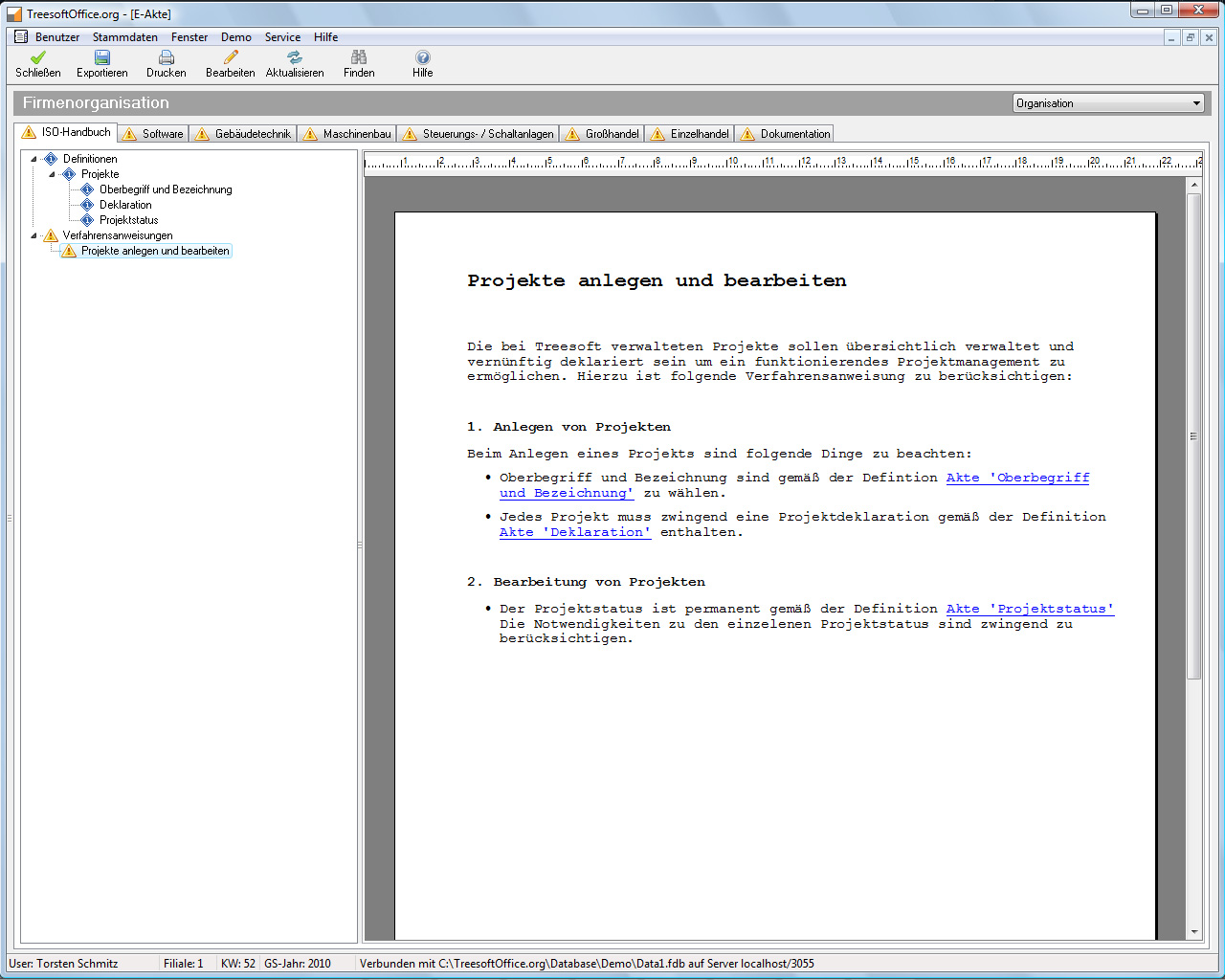Click the document's vertical scrollbar thumb
1225x980 pixels.
pos(1193,435)
